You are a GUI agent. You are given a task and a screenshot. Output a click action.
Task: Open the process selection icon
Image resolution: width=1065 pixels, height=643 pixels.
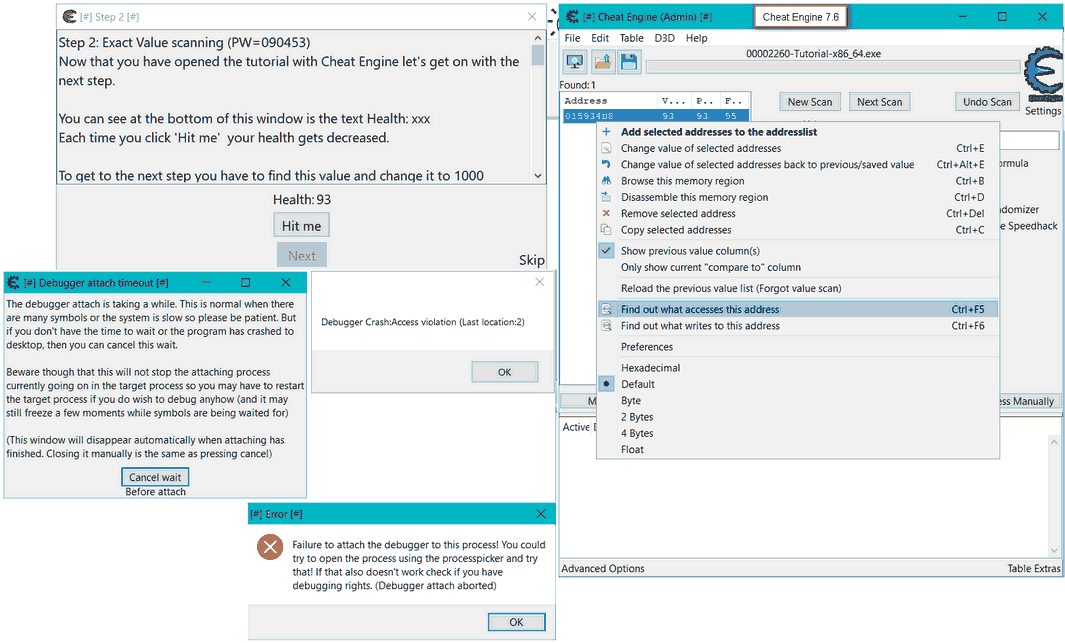(x=574, y=61)
